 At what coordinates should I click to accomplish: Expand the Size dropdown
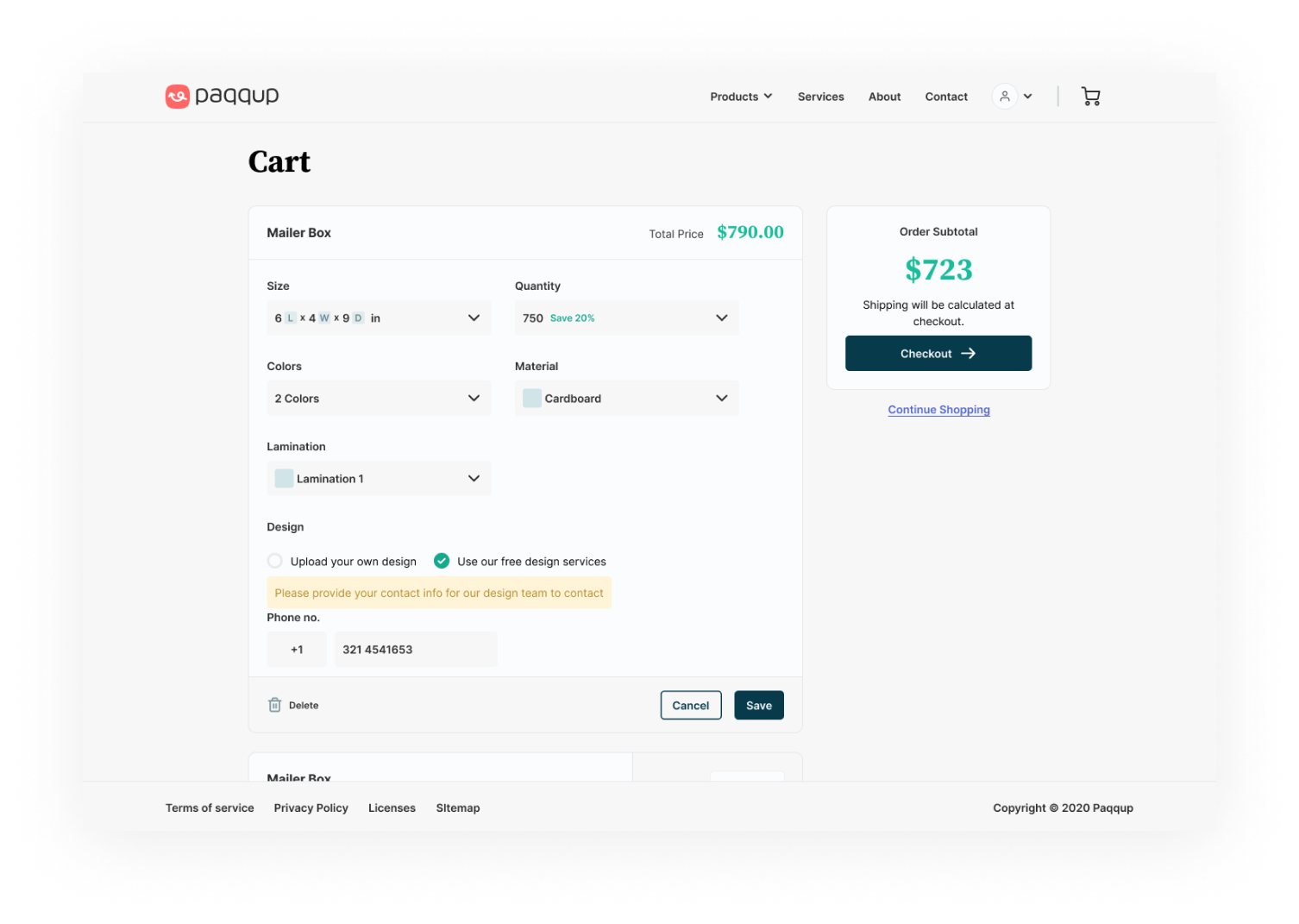(379, 317)
